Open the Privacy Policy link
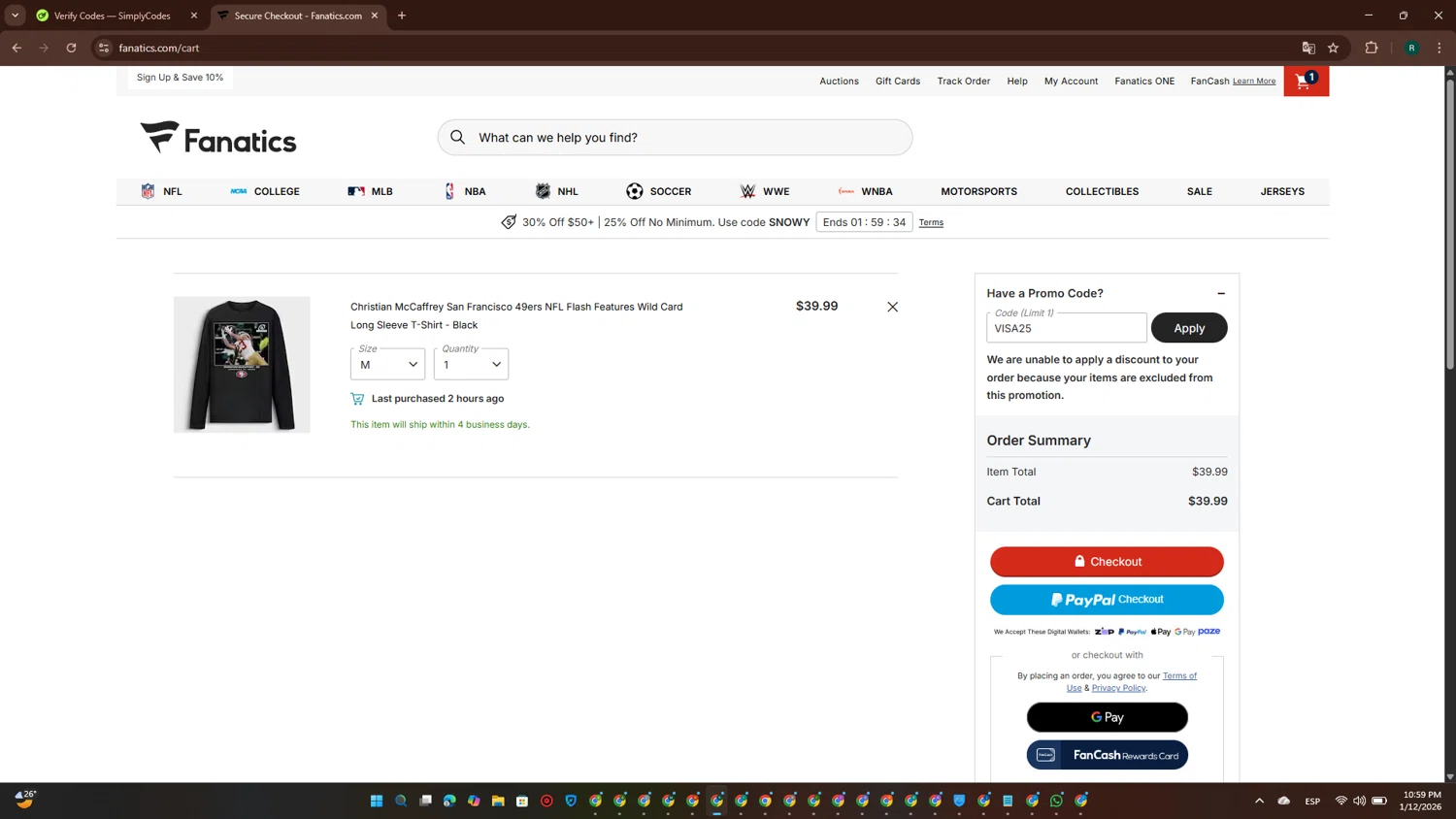The width and height of the screenshot is (1456, 819). (1118, 688)
